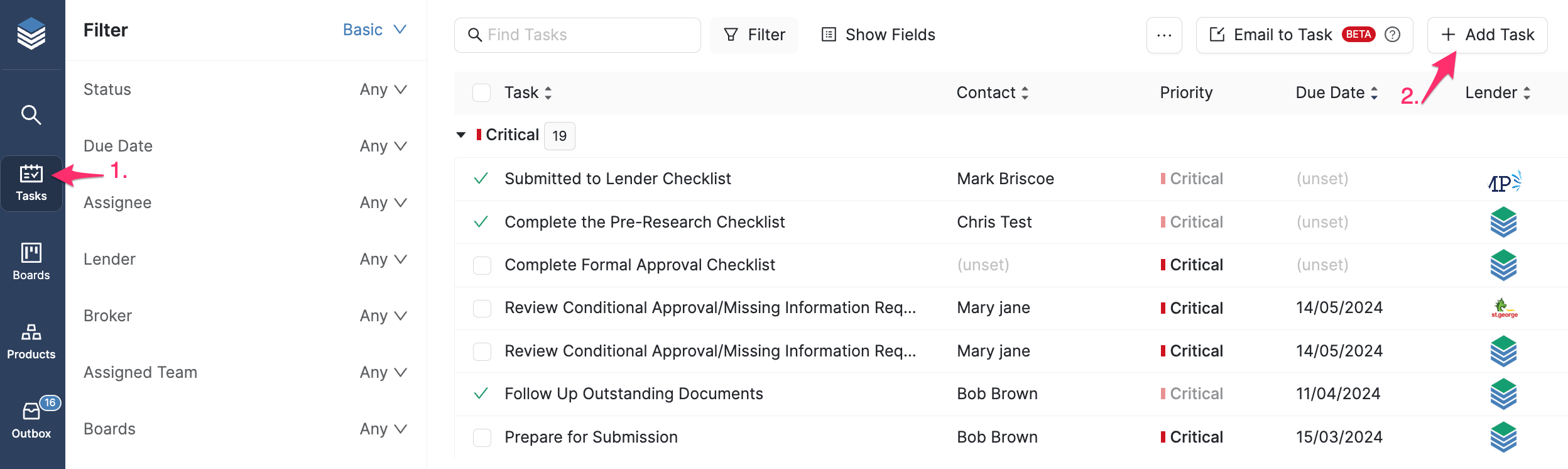
Task: Open Products in the sidebar
Action: pos(31,341)
